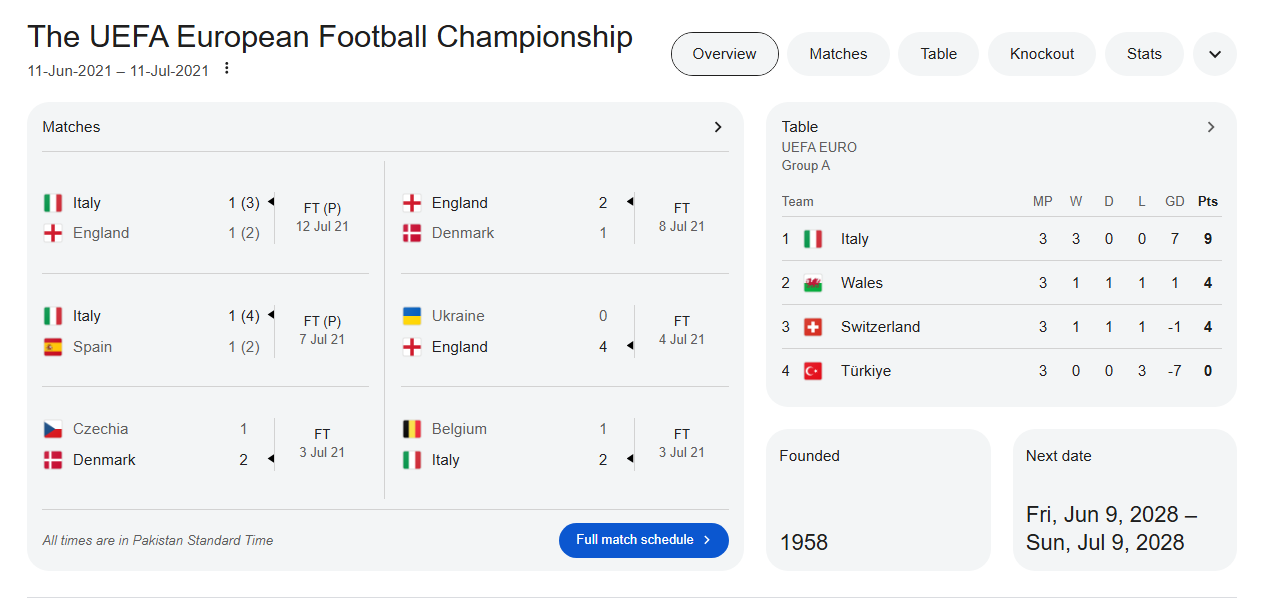Click Czechia flag in quarterfinal match
The width and height of the screenshot is (1282, 599).
53,429
